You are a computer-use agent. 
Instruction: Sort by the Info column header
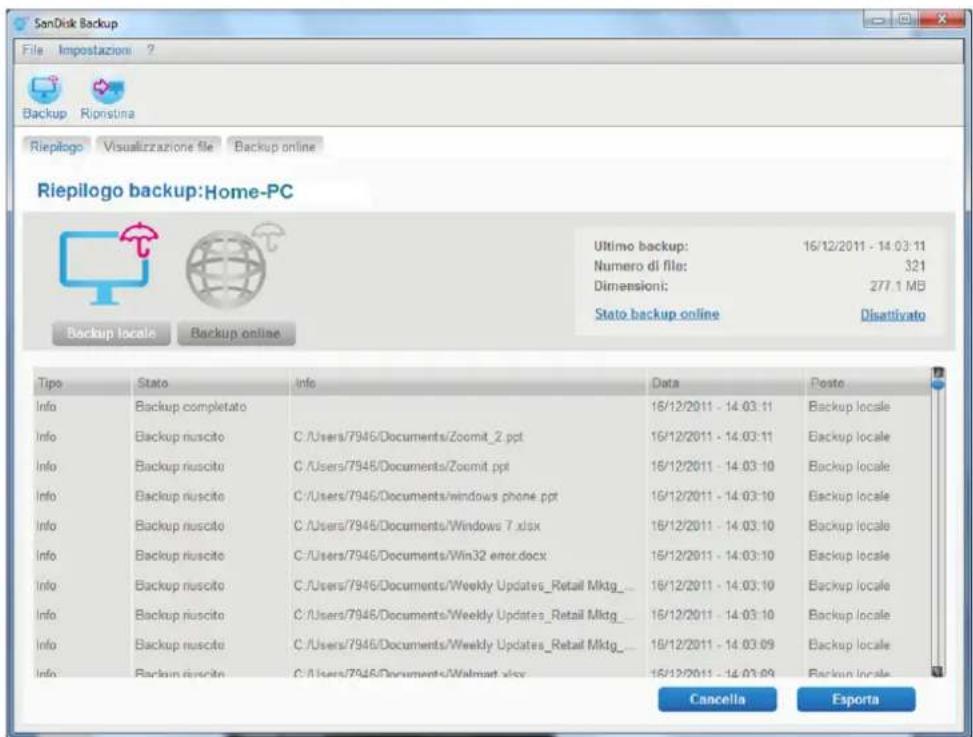pyautogui.click(x=467, y=383)
